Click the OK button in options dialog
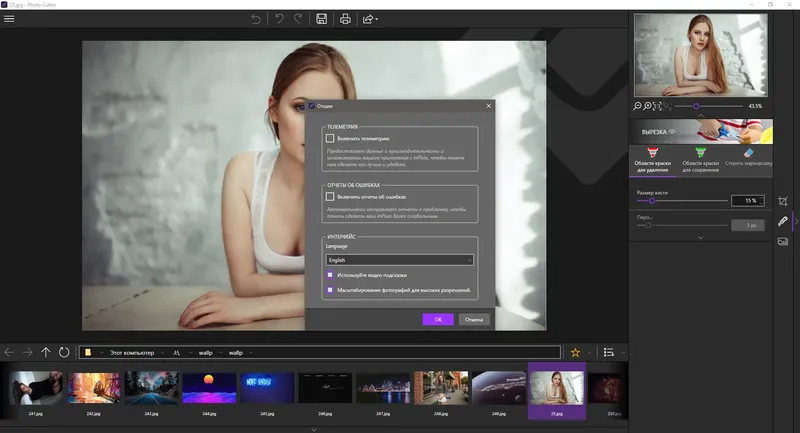Viewport: 800px width, 433px height. (x=438, y=319)
